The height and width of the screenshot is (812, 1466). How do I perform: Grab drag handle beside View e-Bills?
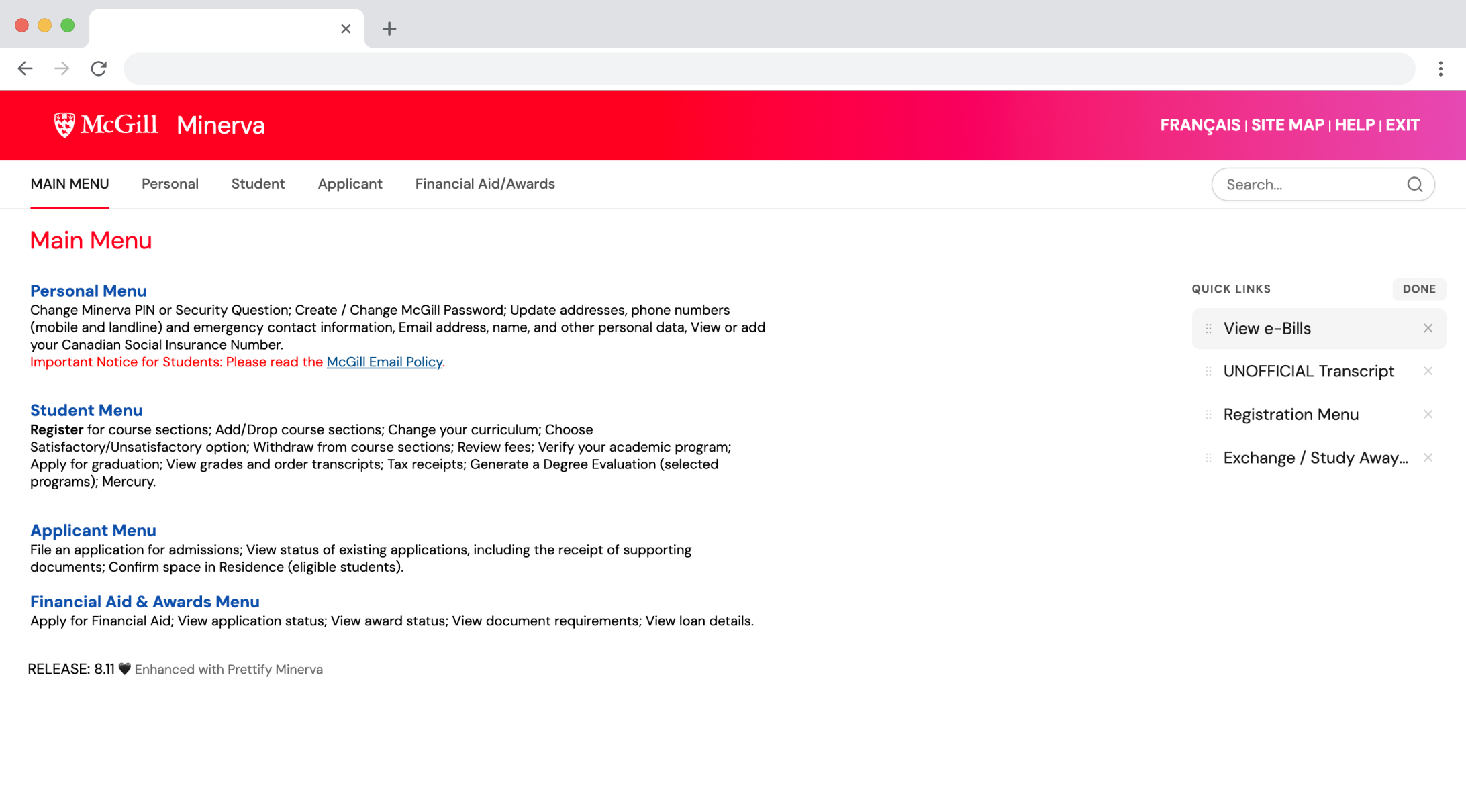pos(1208,328)
